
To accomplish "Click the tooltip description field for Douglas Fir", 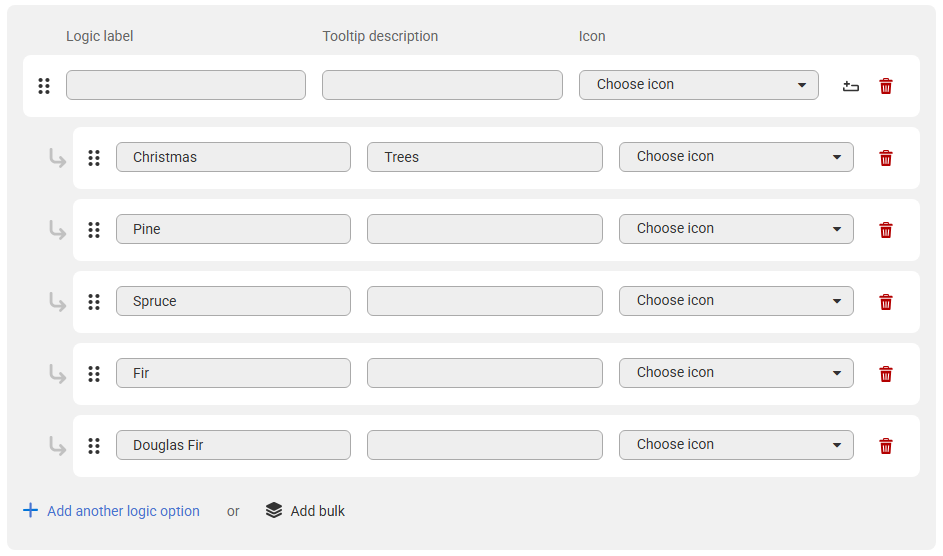I will [x=485, y=445].
